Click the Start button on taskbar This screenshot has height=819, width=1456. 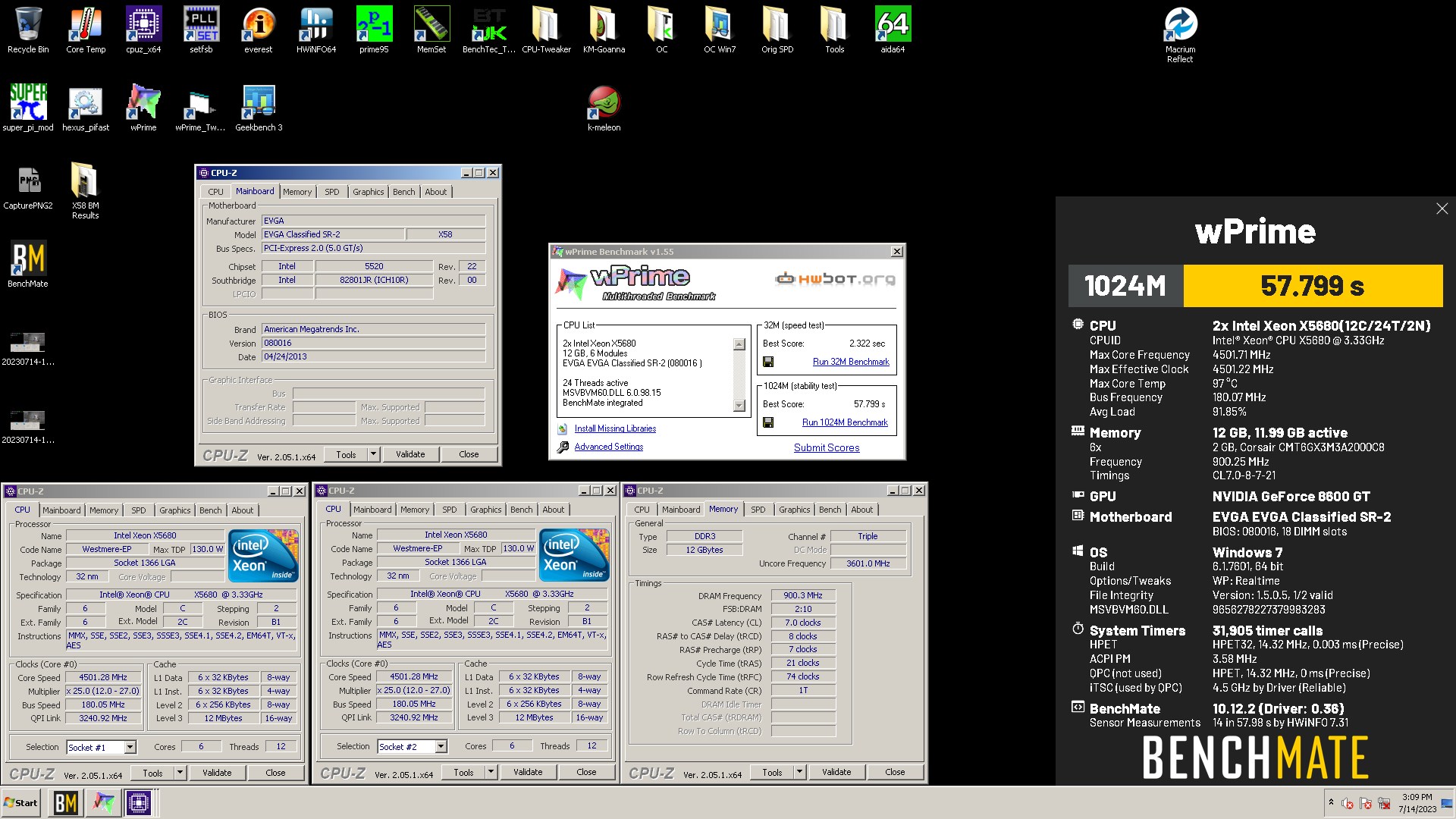click(21, 803)
